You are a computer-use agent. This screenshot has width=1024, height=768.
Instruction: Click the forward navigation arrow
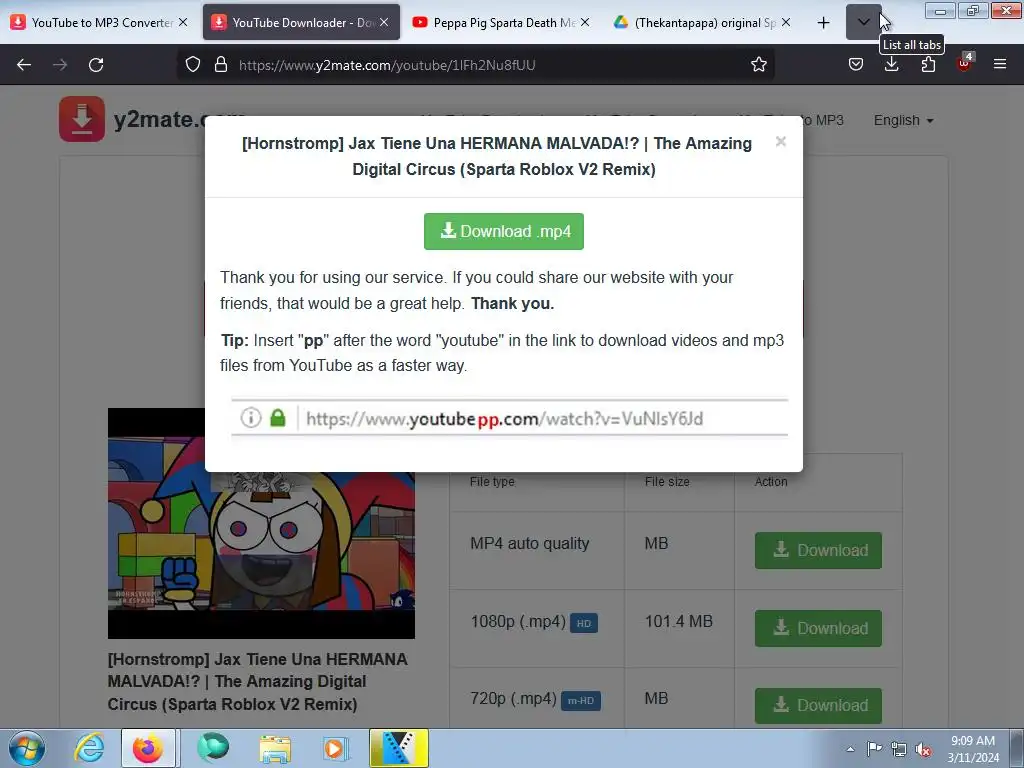(x=60, y=65)
